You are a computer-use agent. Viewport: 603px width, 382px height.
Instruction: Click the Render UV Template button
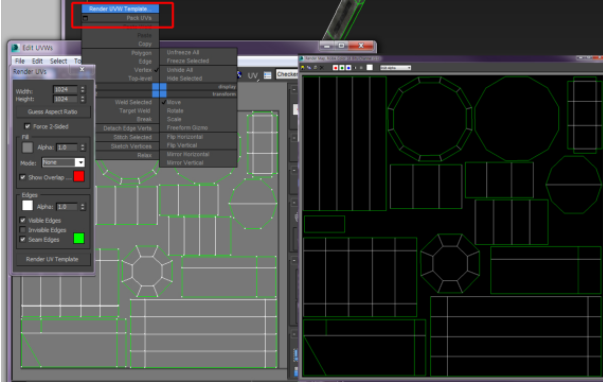[x=52, y=259]
